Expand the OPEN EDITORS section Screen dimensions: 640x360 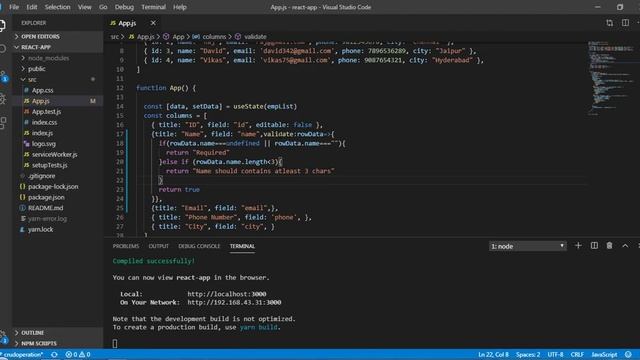tap(40, 36)
